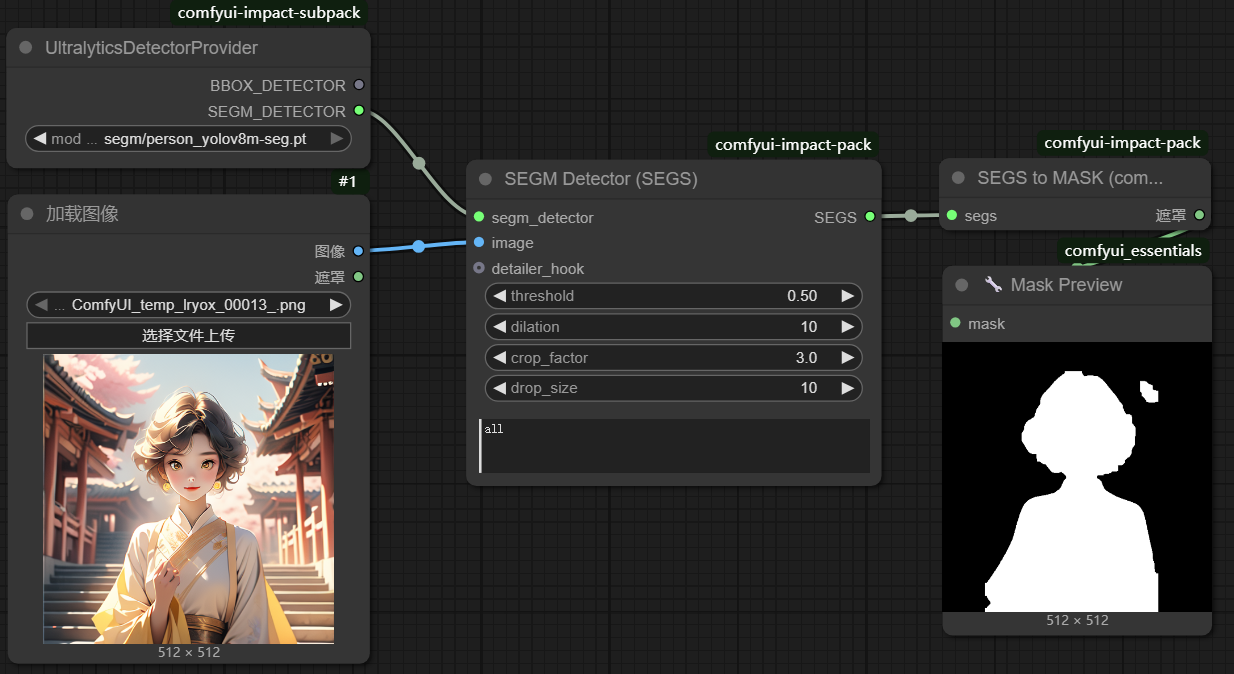Click the SEGS output port on detector
Image resolution: width=1234 pixels, height=674 pixels.
click(x=870, y=217)
